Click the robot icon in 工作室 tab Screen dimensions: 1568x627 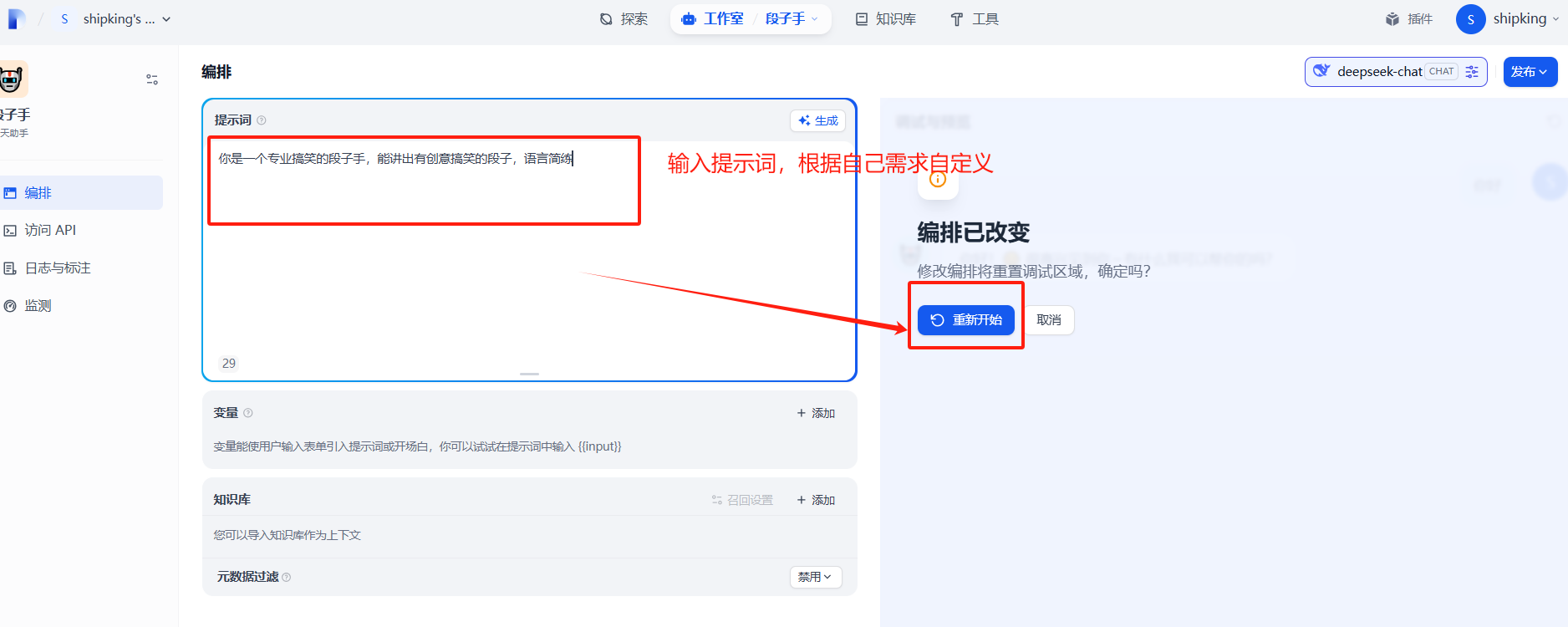pyautogui.click(x=689, y=19)
